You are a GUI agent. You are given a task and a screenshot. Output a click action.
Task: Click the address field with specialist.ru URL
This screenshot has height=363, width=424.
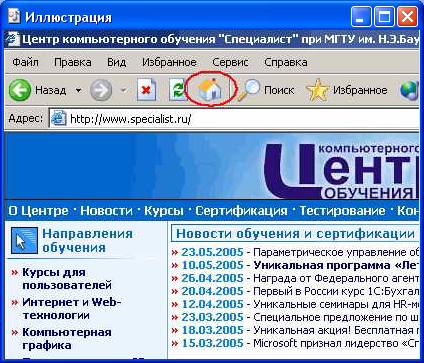[x=234, y=119]
